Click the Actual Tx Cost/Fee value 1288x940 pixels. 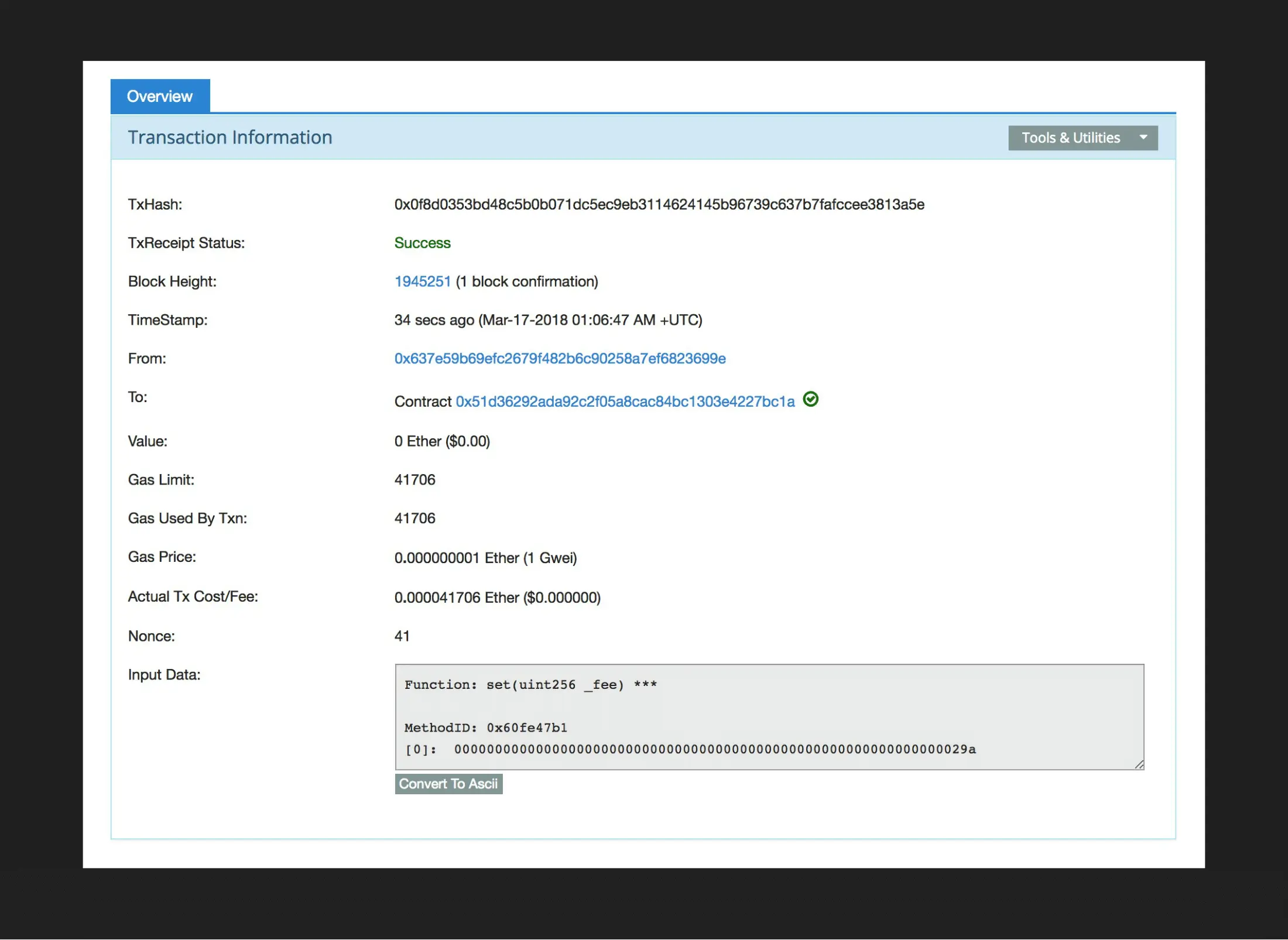[x=497, y=598]
